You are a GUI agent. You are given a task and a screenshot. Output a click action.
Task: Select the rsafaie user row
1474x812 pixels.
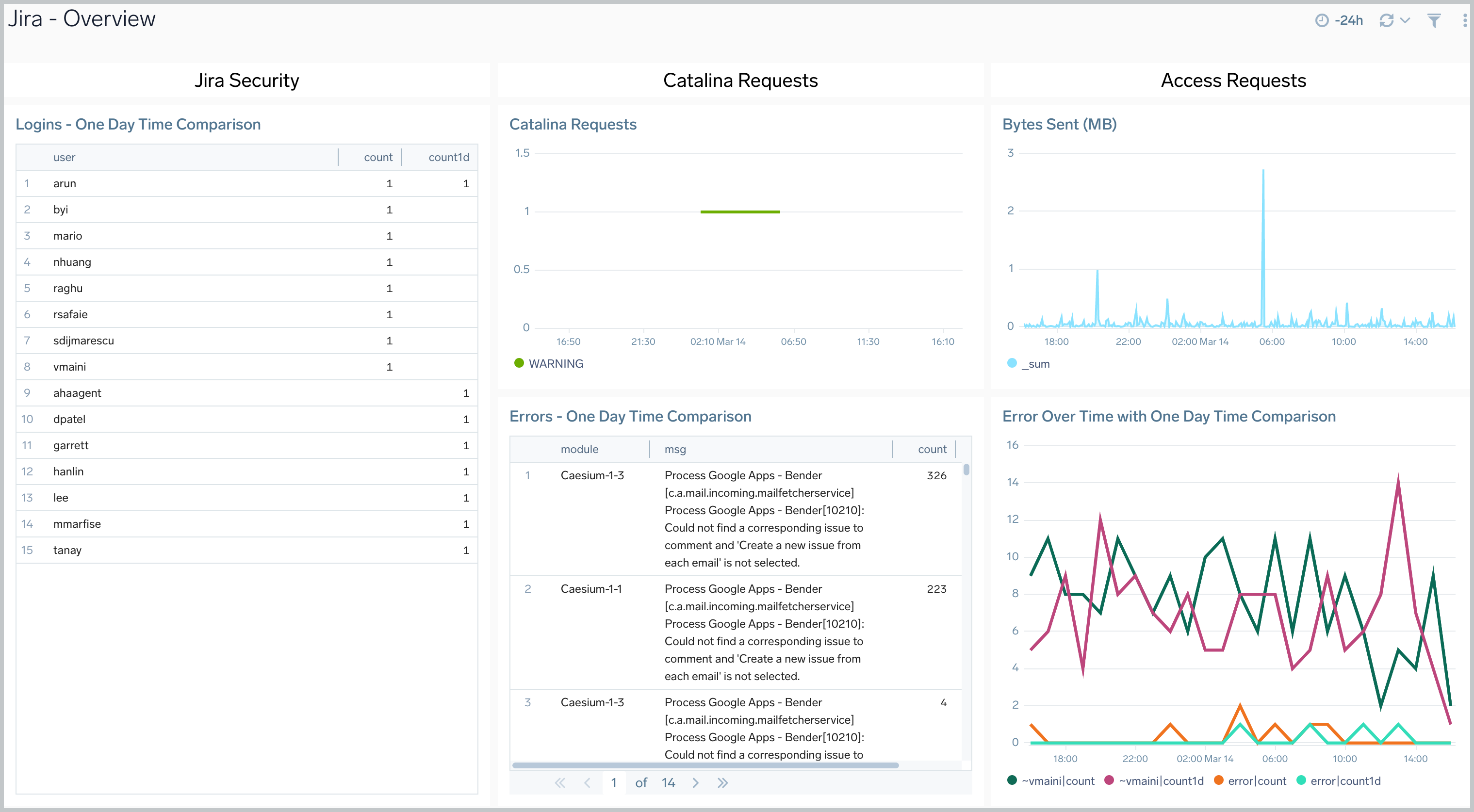[x=246, y=315]
